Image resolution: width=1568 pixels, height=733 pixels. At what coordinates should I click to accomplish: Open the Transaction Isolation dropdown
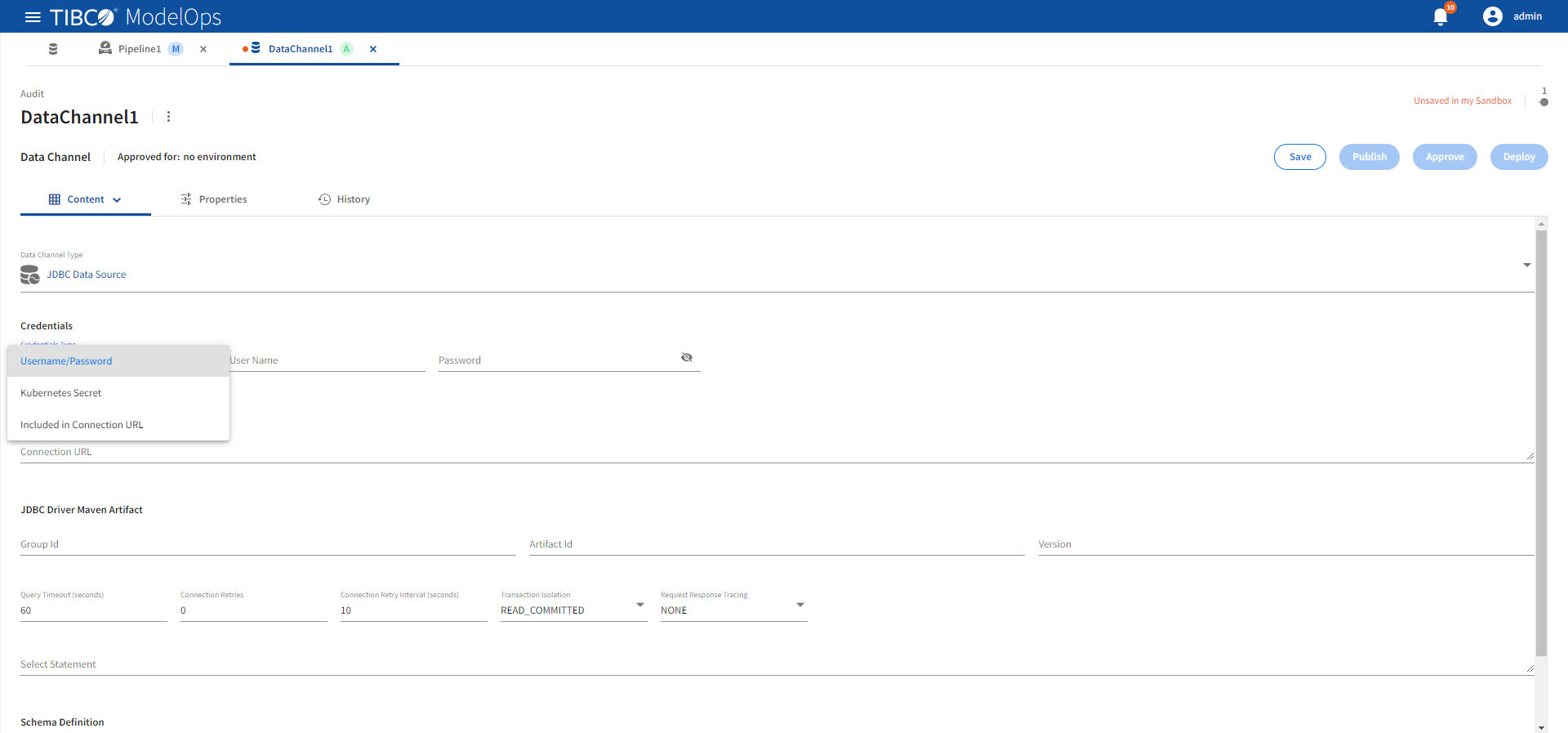pyautogui.click(x=574, y=610)
